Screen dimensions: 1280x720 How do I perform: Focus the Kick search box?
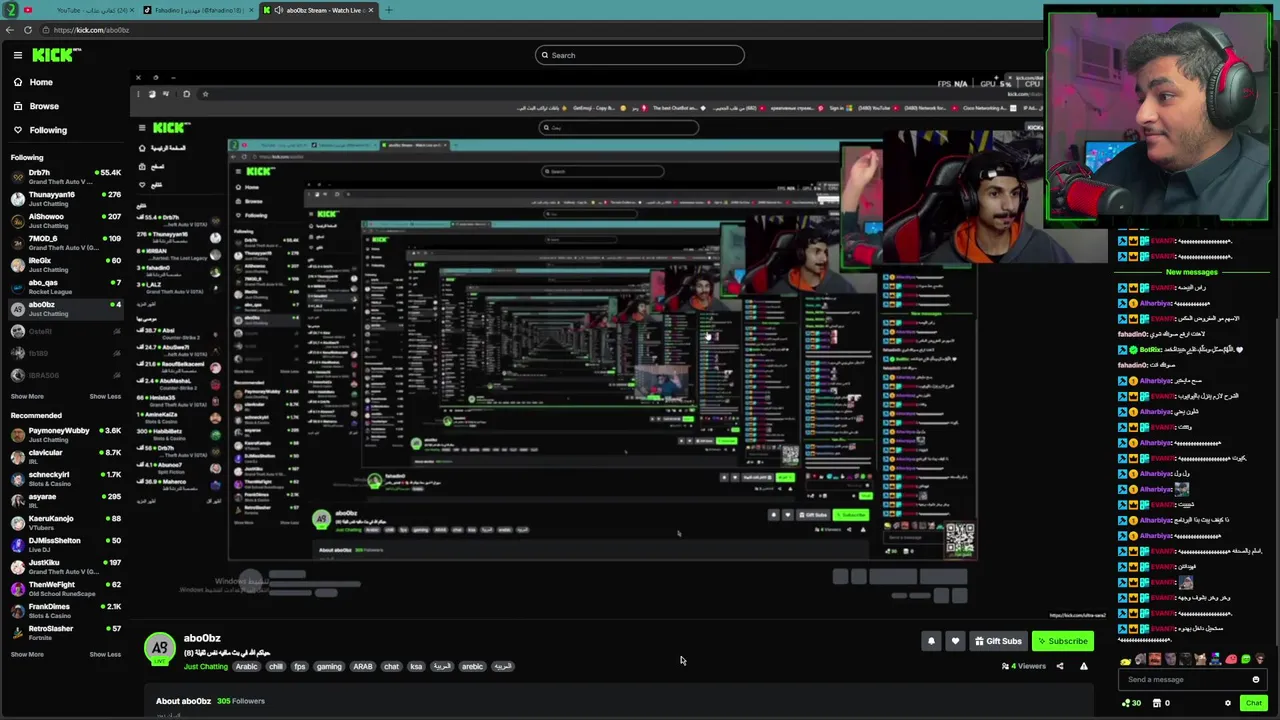click(x=640, y=55)
